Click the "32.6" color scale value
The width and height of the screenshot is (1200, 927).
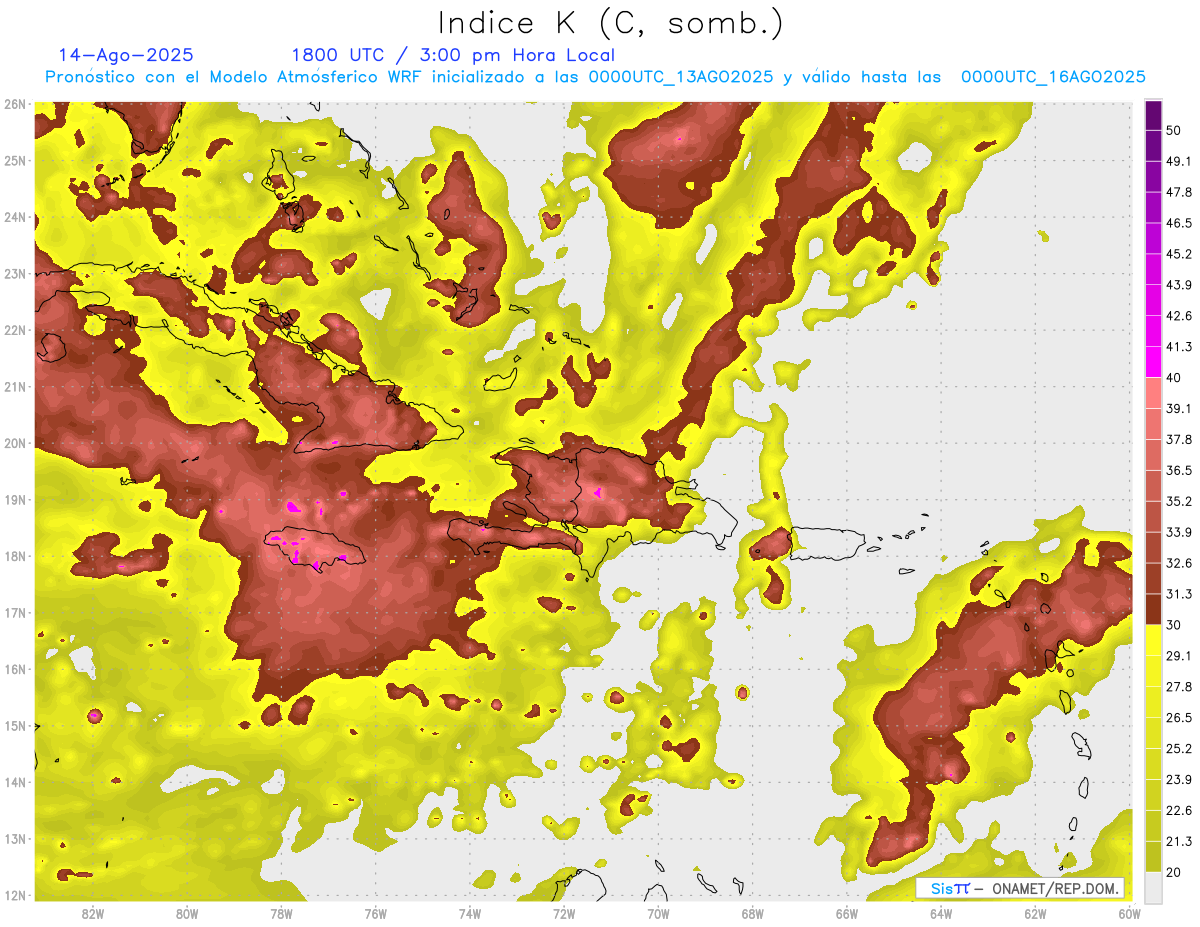click(1179, 563)
